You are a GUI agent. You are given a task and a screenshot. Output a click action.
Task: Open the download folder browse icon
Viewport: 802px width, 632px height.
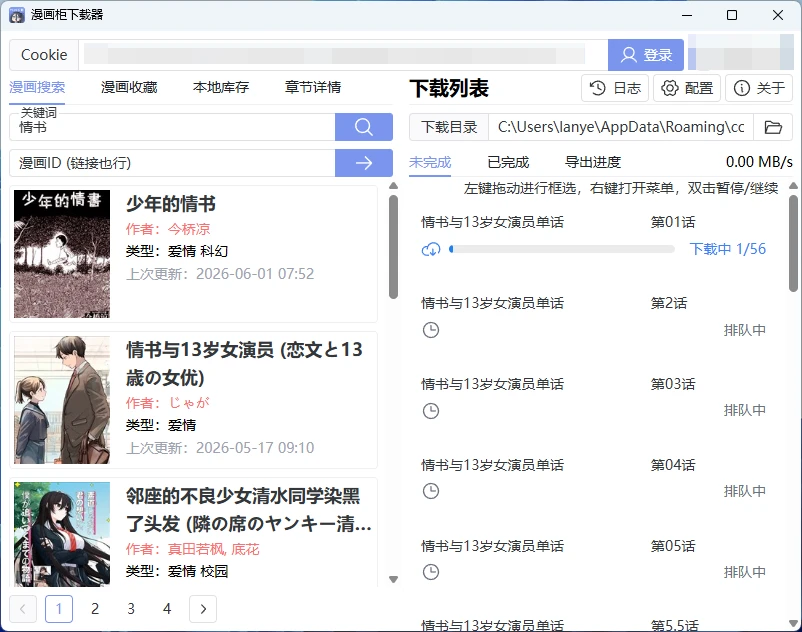click(x=773, y=127)
